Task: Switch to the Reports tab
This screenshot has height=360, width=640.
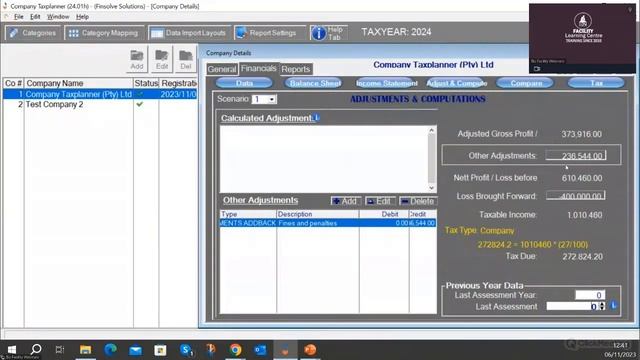Action: pyautogui.click(x=296, y=69)
